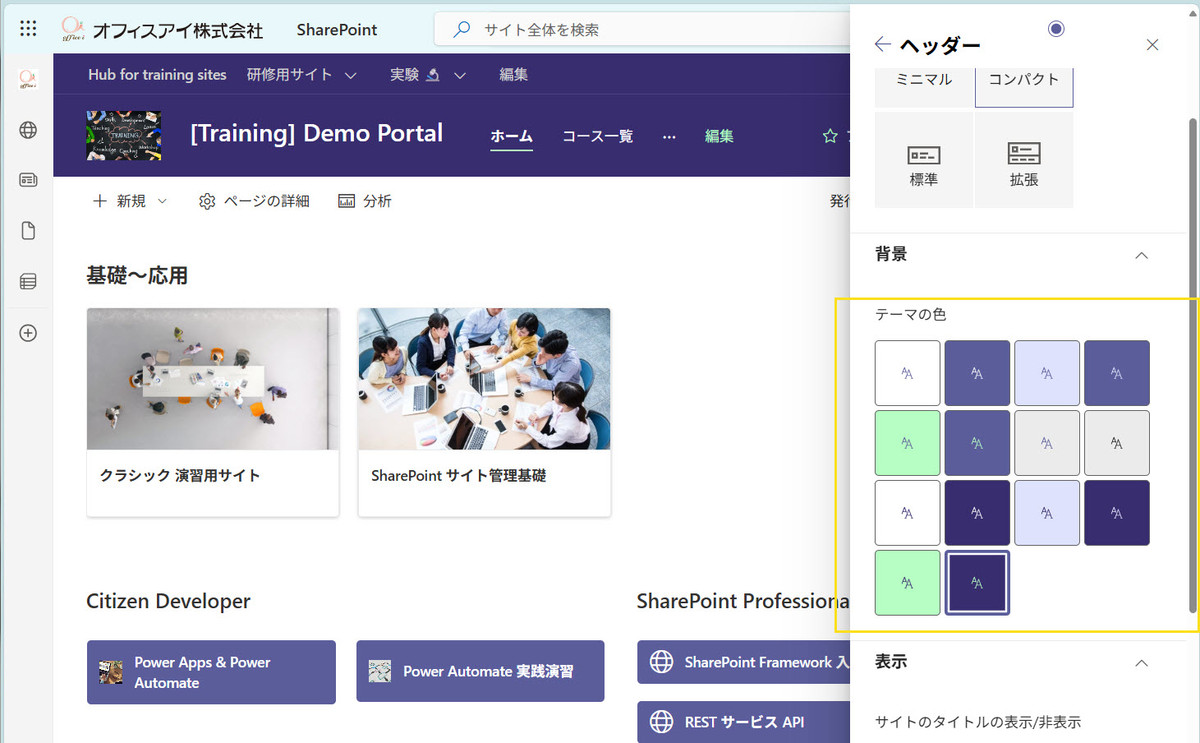The image size is (1200, 743).
Task: Go back with the arrow beside ヘッダー
Action: 882,44
